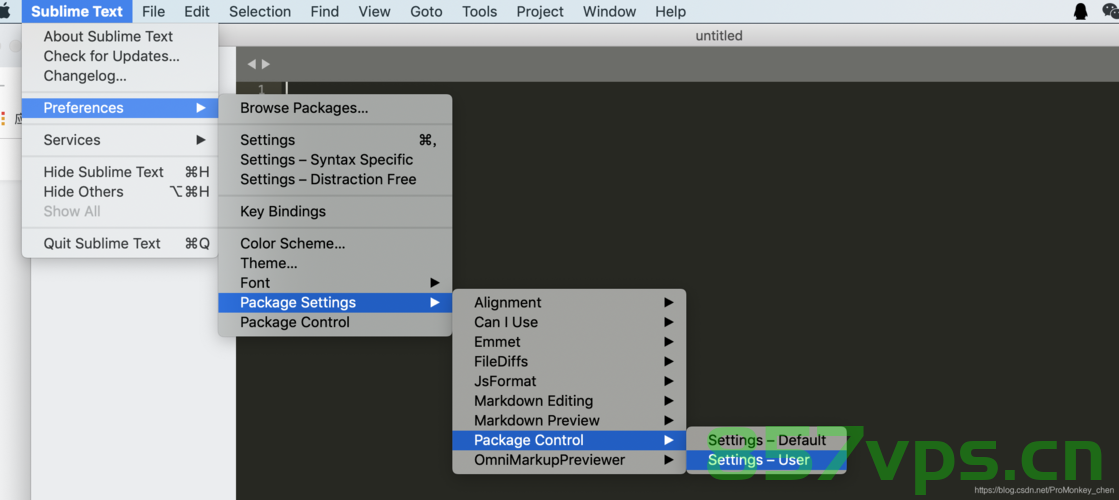This screenshot has width=1119, height=500.
Task: Open the Sublime Text application menu
Action: (x=77, y=11)
